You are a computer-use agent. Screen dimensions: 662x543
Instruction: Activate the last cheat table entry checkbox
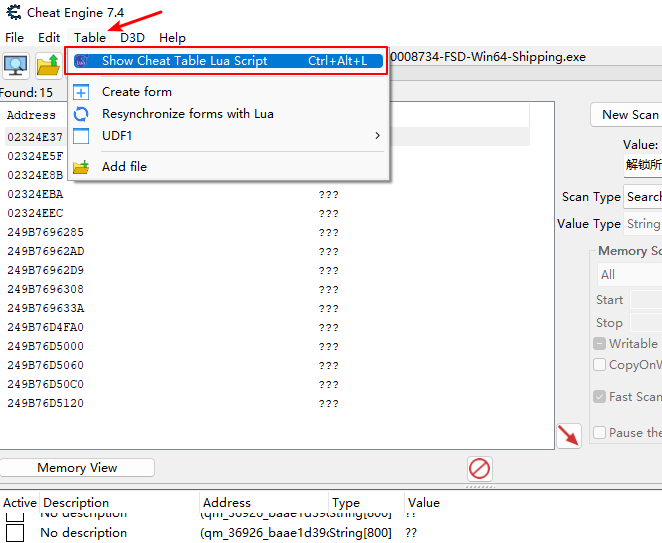(x=15, y=533)
